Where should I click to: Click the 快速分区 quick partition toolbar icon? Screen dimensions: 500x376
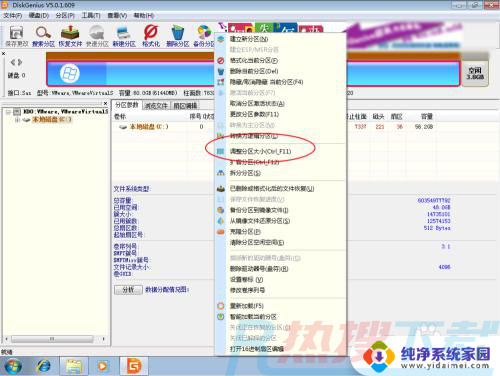coord(97,33)
